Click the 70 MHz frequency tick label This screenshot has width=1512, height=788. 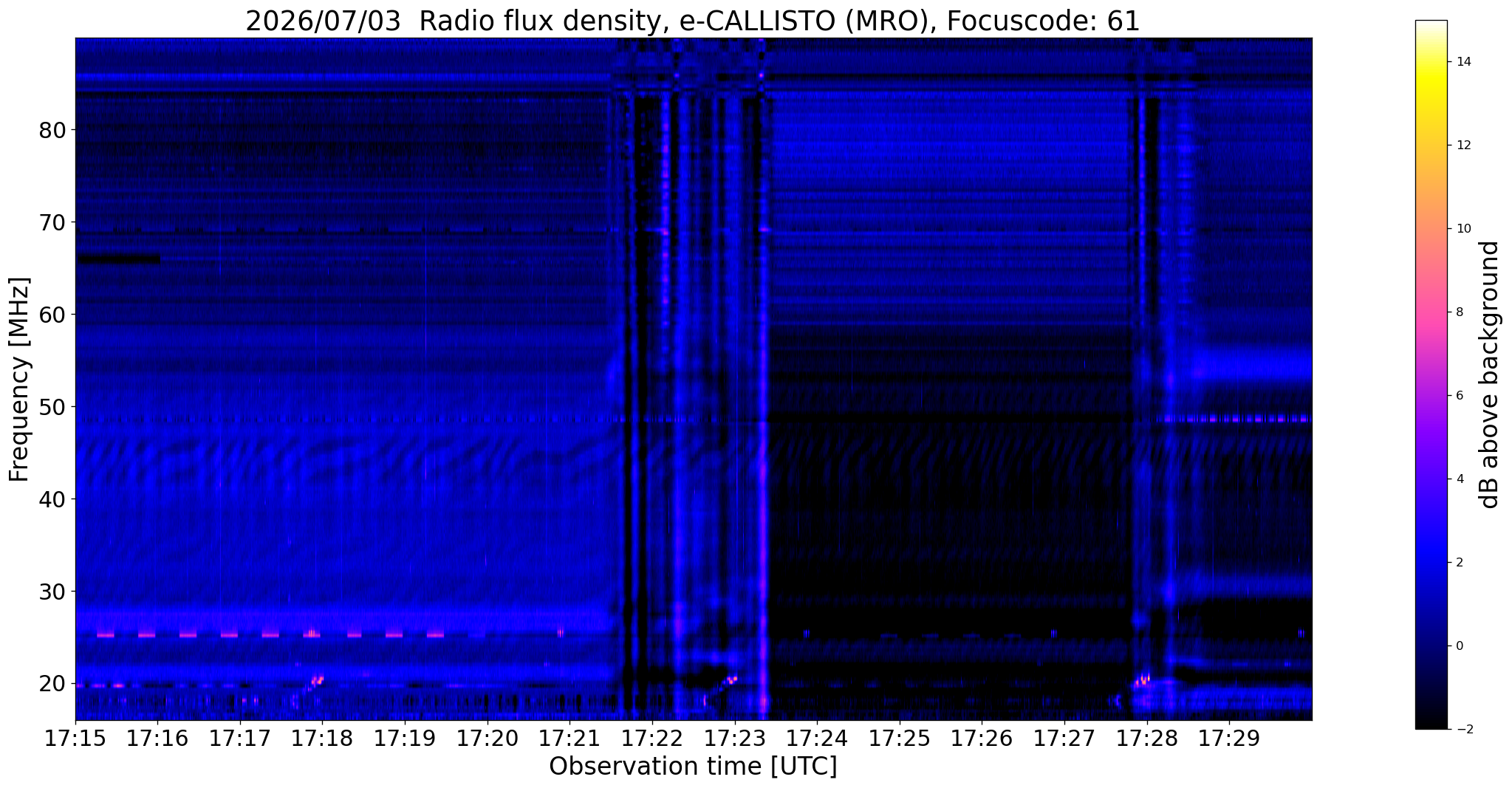point(52,222)
